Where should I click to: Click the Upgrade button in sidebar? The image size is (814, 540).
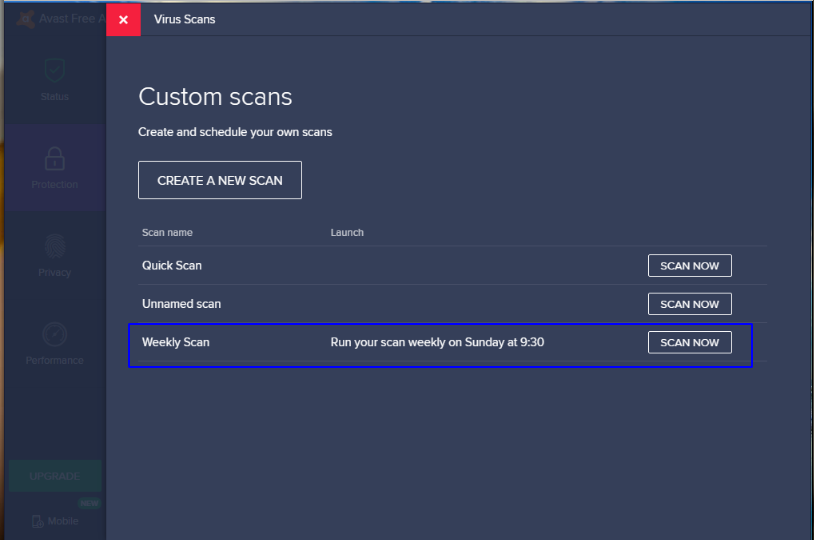(x=55, y=476)
